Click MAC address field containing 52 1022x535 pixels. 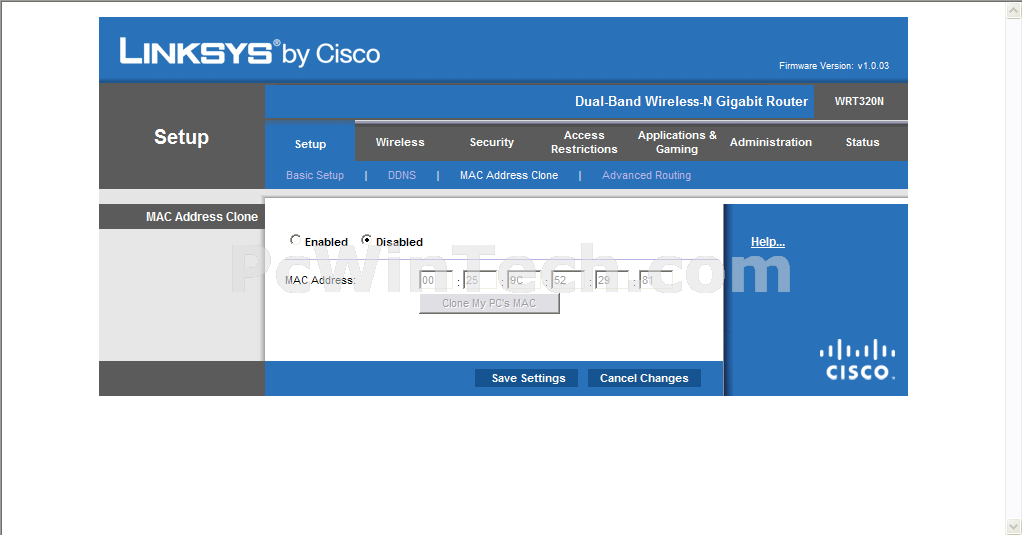tap(568, 280)
